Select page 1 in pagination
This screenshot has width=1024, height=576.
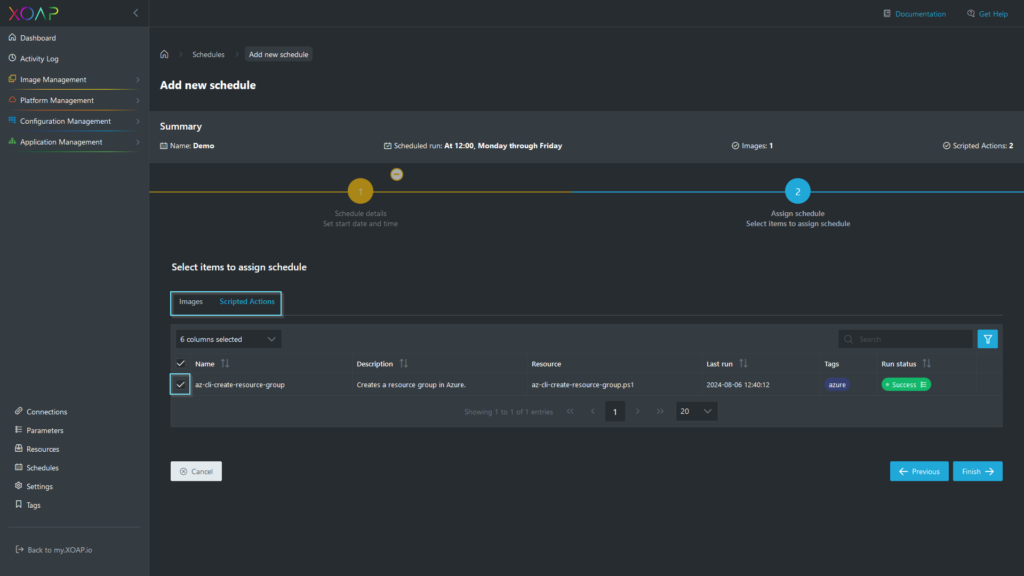(x=615, y=411)
